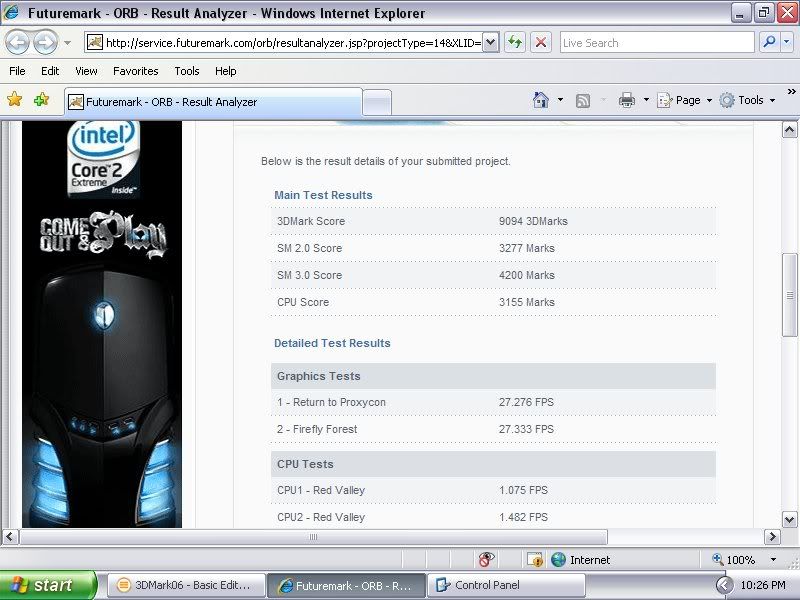
Task: Click the vertical scrollbar thumb
Action: 789,295
